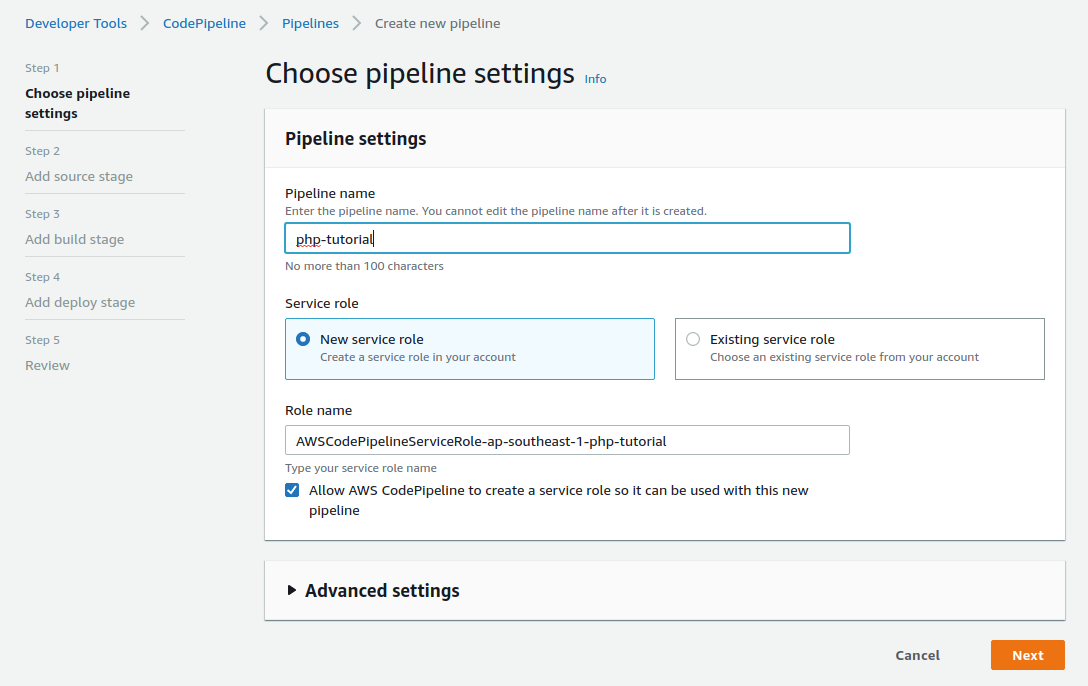1088x686 pixels.
Task: Select Step 1 Choose pipeline settings
Action: 77,103
